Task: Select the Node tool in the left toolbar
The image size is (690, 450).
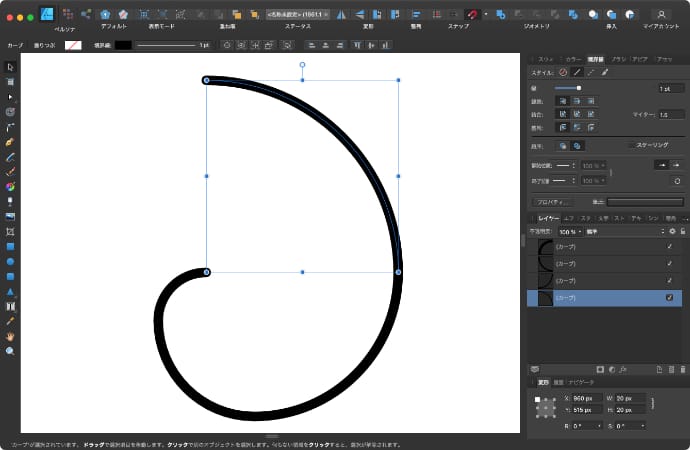Action: point(10,97)
